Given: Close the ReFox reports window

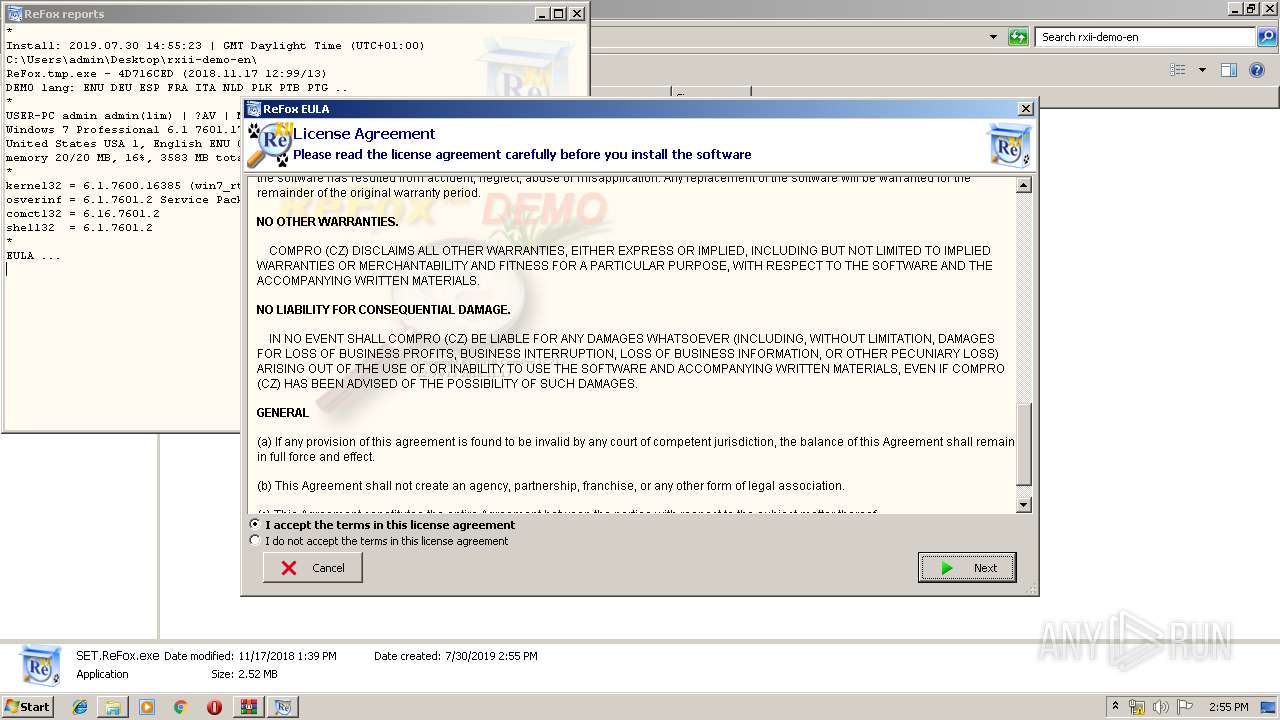Looking at the screenshot, I should click(x=576, y=14).
